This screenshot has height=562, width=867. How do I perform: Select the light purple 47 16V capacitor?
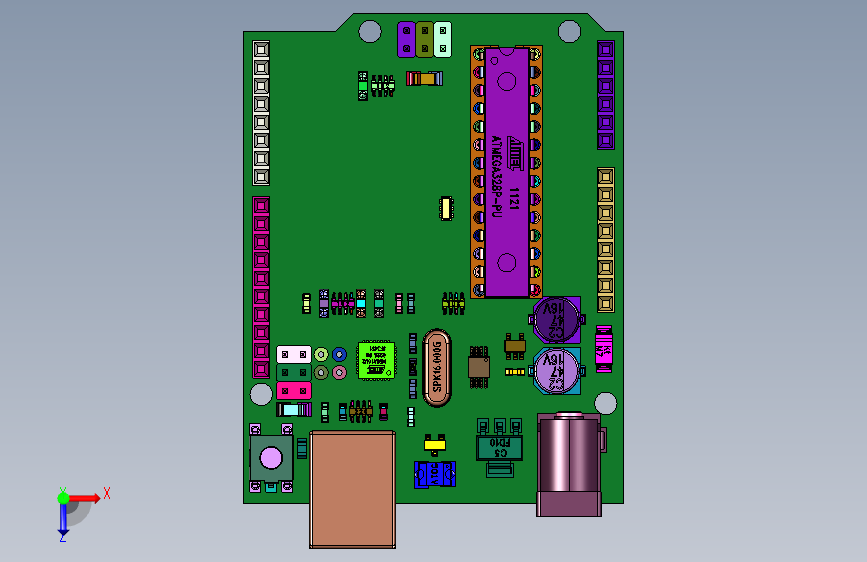pos(557,371)
